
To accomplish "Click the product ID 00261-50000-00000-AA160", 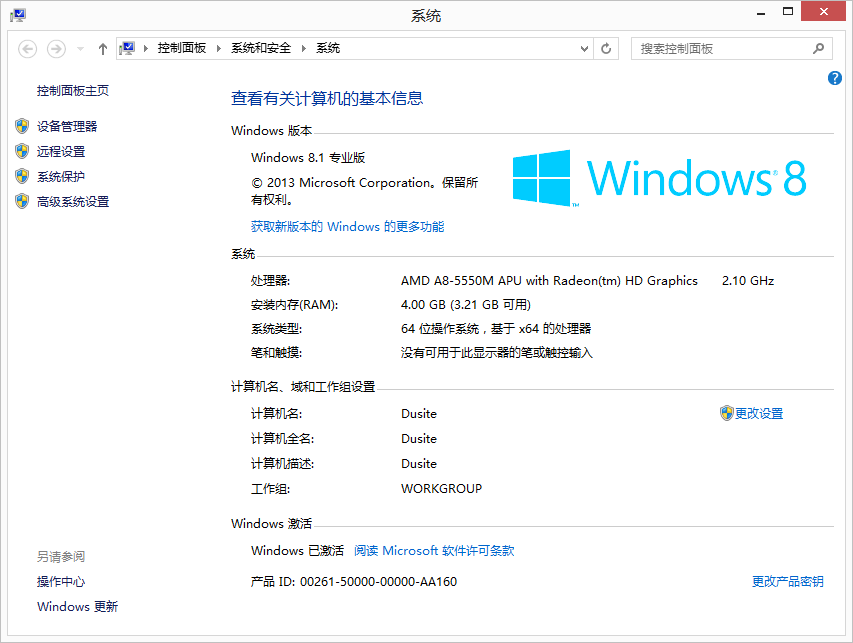I will (x=379, y=582).
